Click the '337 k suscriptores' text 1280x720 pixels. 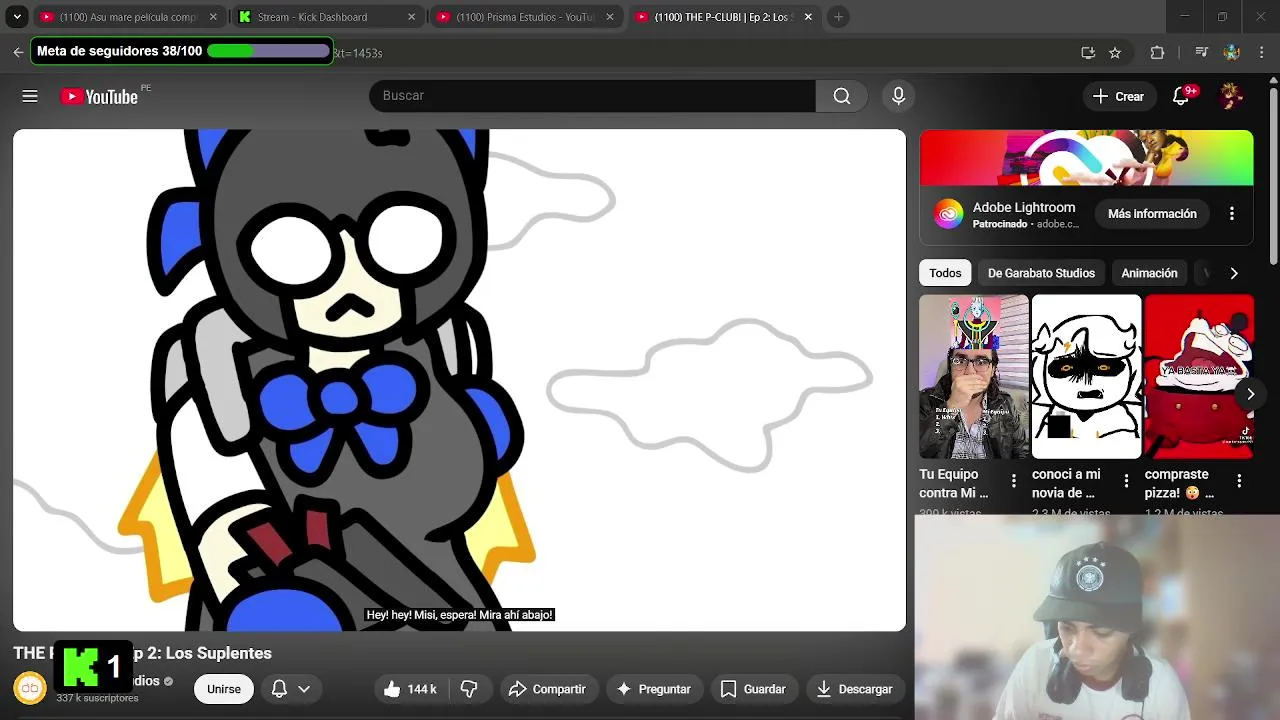click(97, 698)
